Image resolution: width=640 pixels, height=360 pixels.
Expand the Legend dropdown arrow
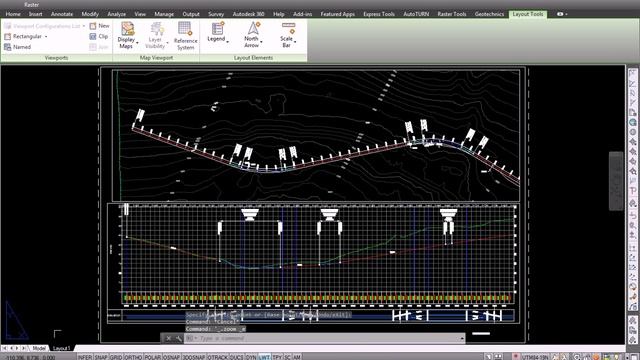(227, 41)
